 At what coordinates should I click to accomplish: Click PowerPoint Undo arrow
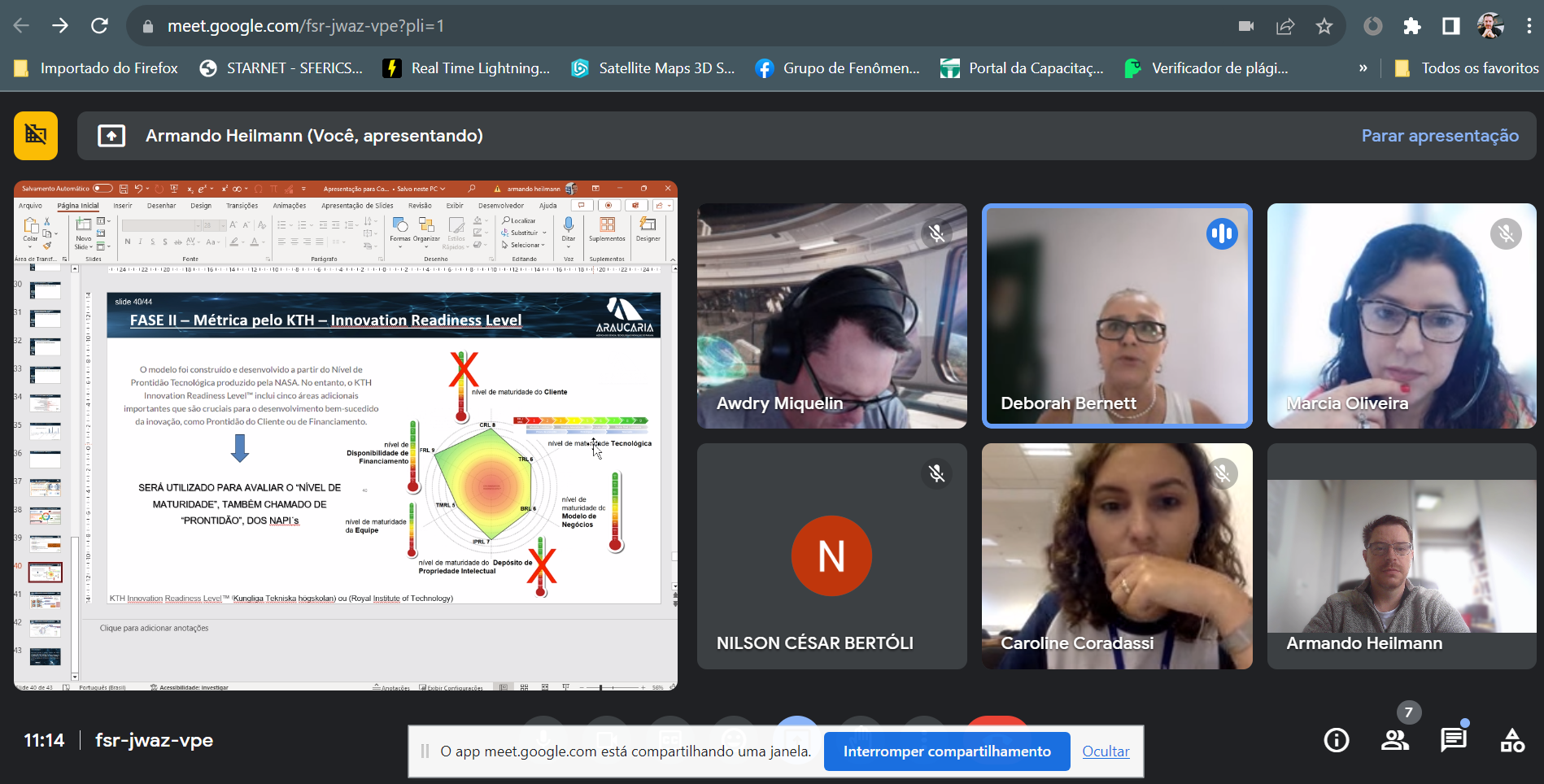point(138,189)
